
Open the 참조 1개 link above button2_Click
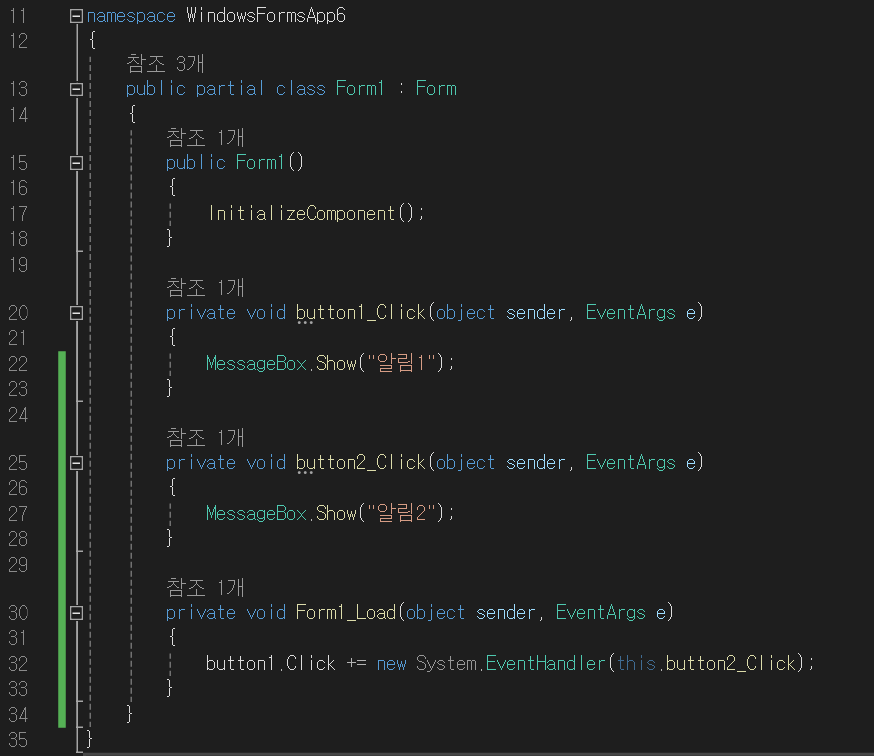coord(206,437)
